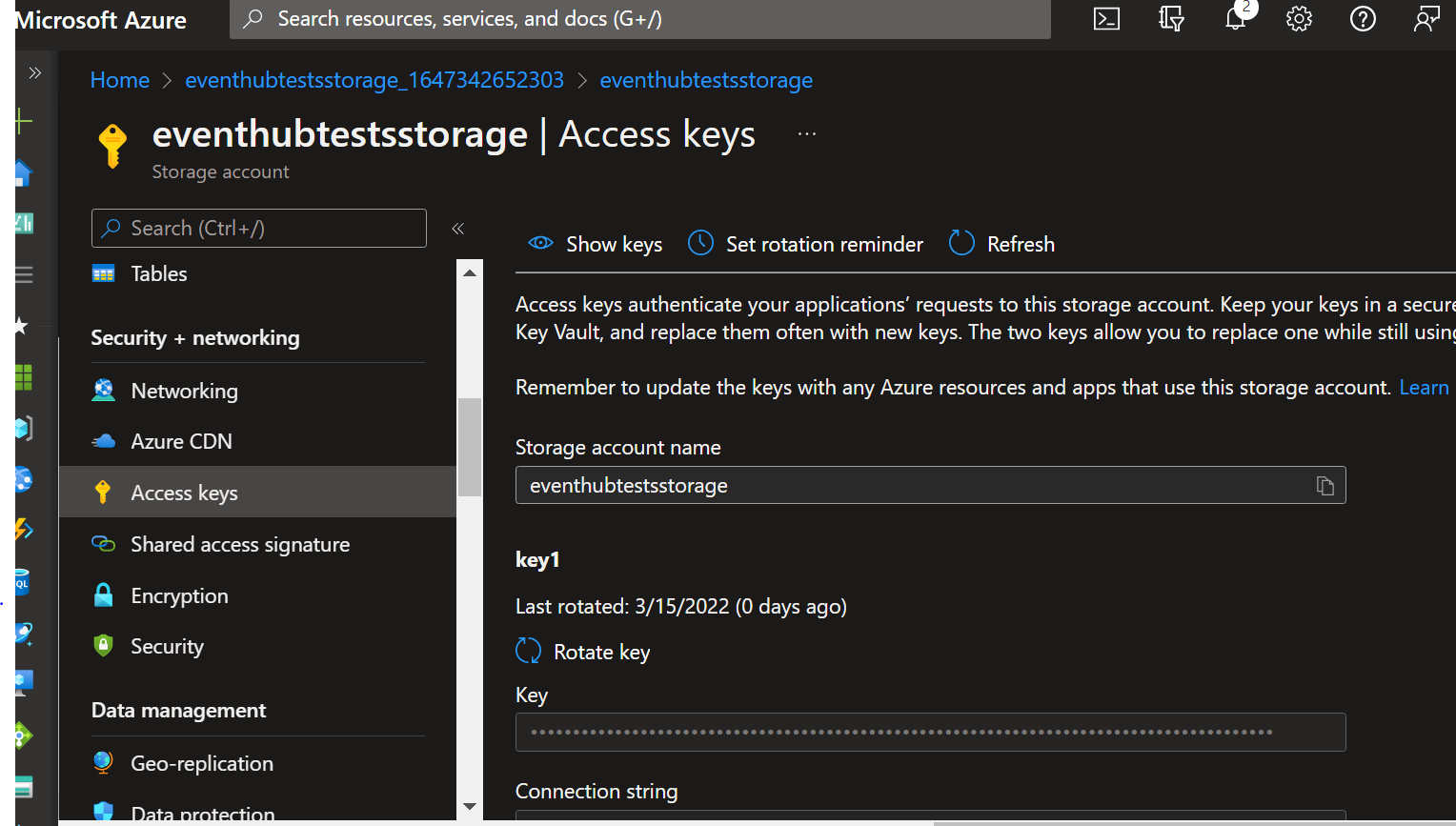This screenshot has width=1456, height=826.
Task: Click Set rotation reminder
Action: 806,244
